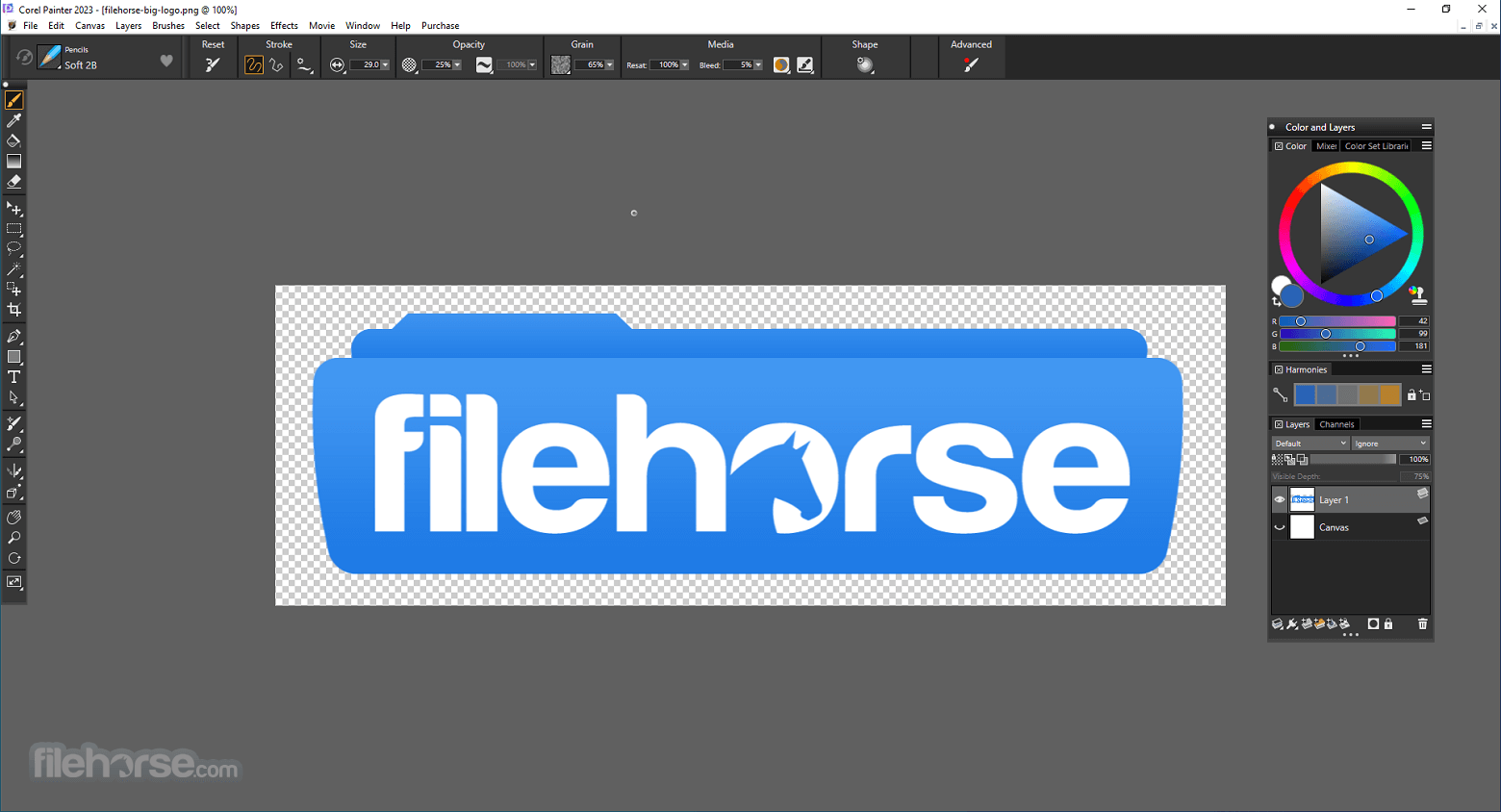This screenshot has height=812, width=1501.
Task: Click the orange harmony swatch
Action: pyautogui.click(x=1389, y=394)
